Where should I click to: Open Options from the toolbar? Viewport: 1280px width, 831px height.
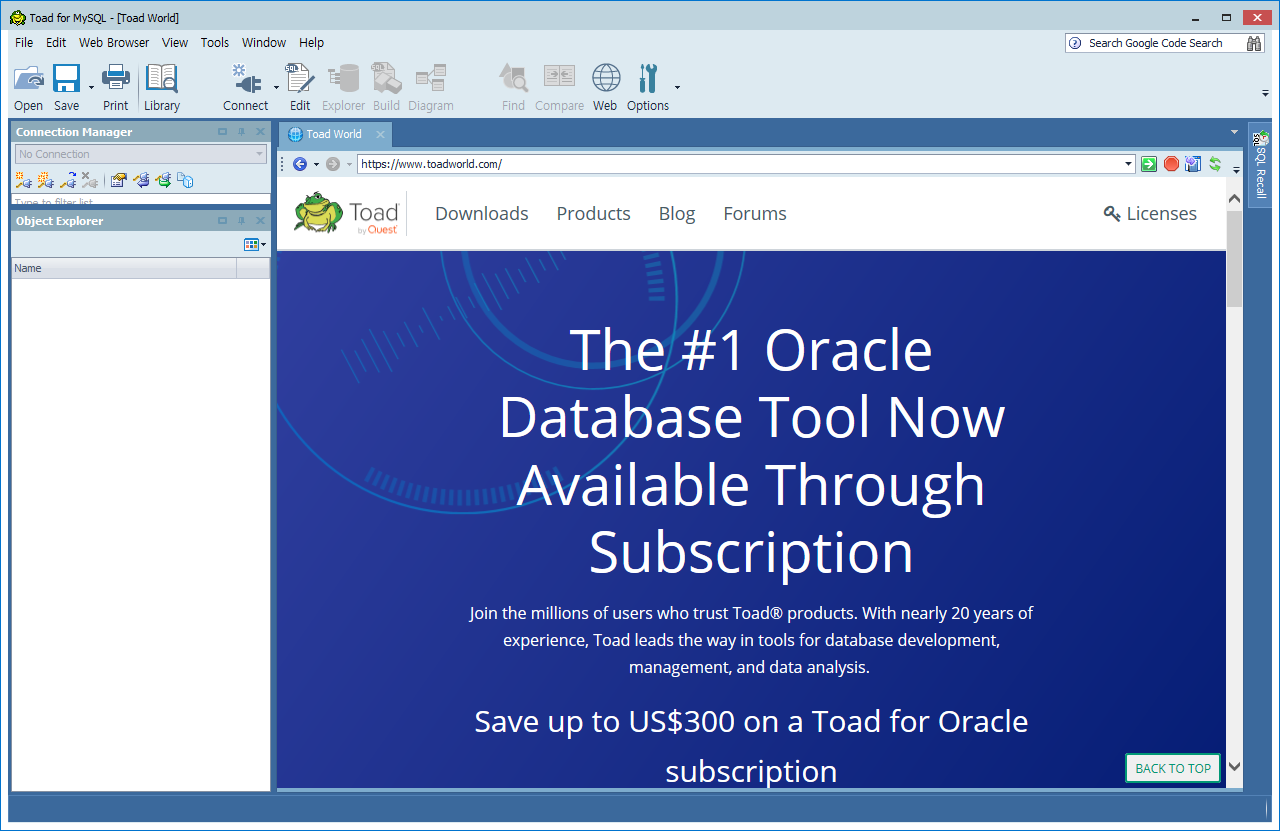point(648,87)
